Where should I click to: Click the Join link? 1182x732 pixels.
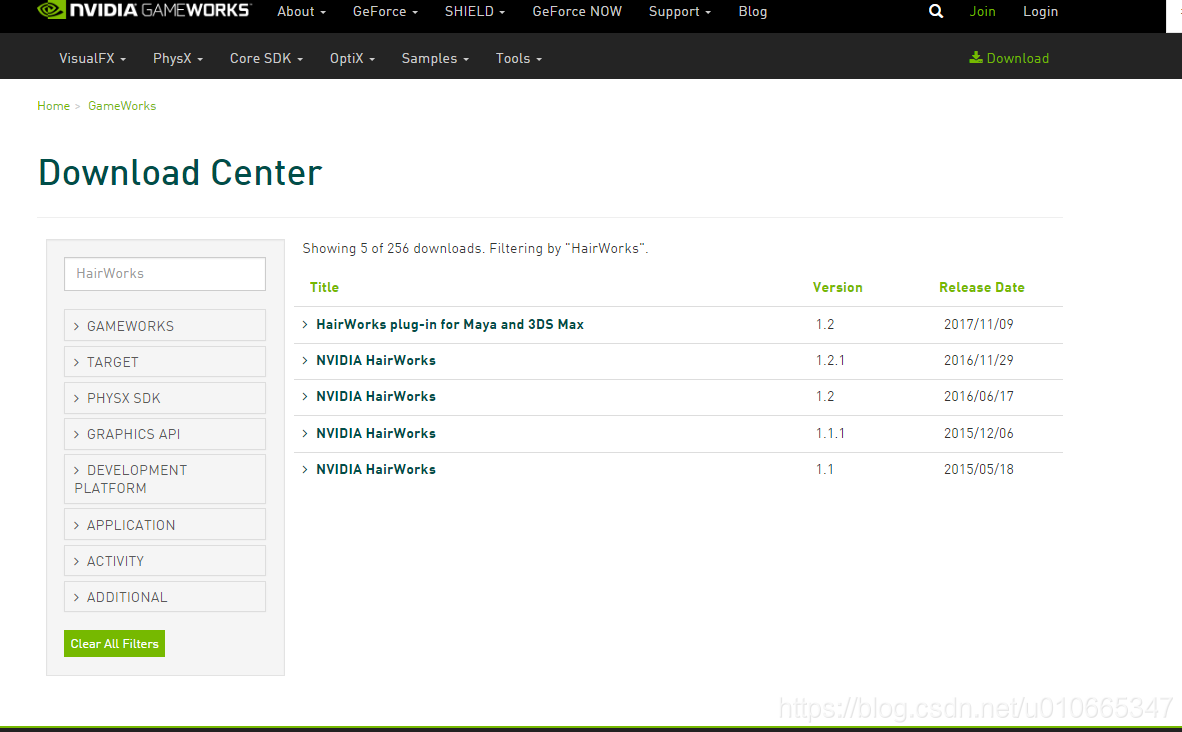point(982,11)
